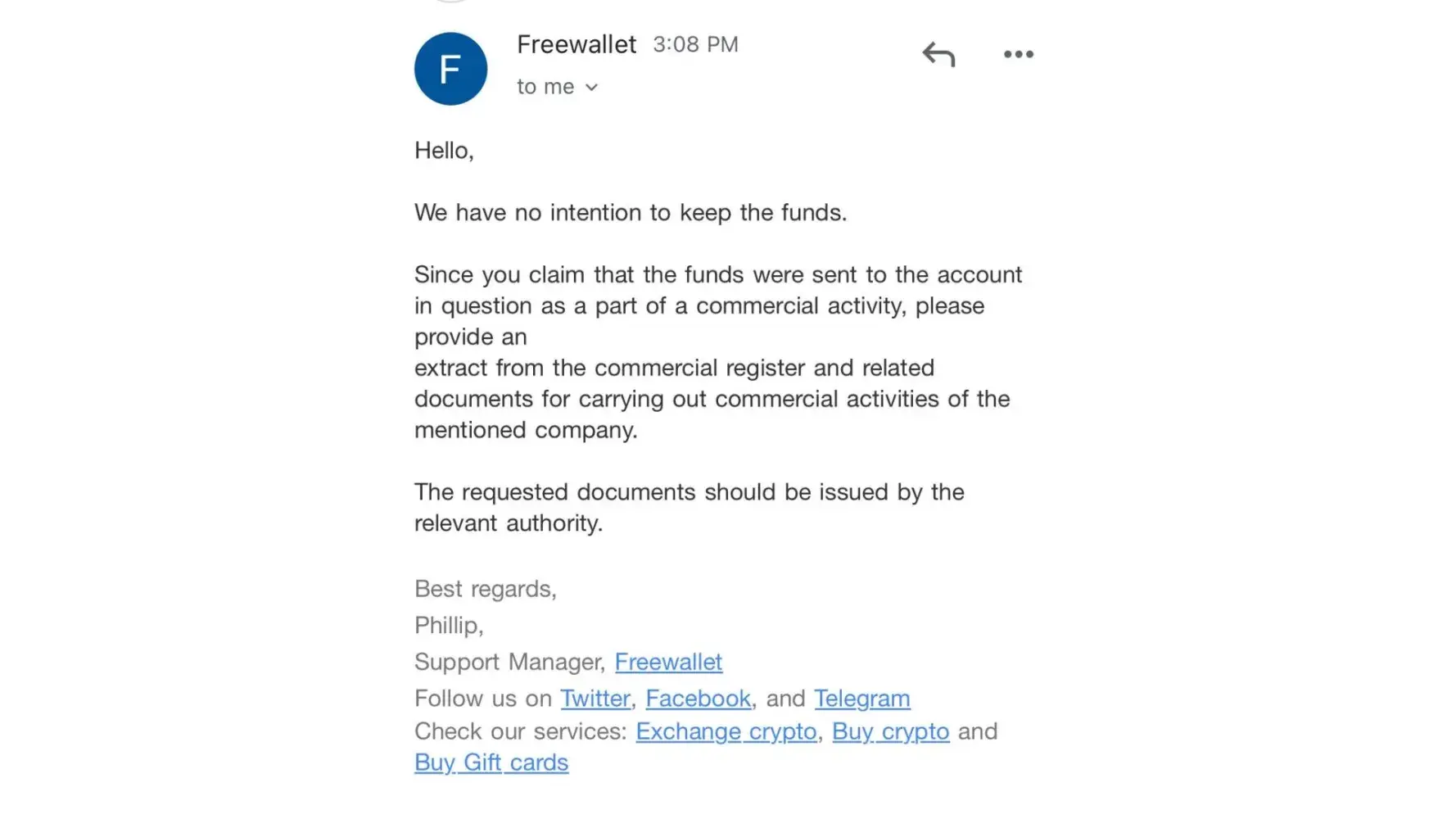Click the "Hello," greeting line
1456x819 pixels.
(x=444, y=151)
